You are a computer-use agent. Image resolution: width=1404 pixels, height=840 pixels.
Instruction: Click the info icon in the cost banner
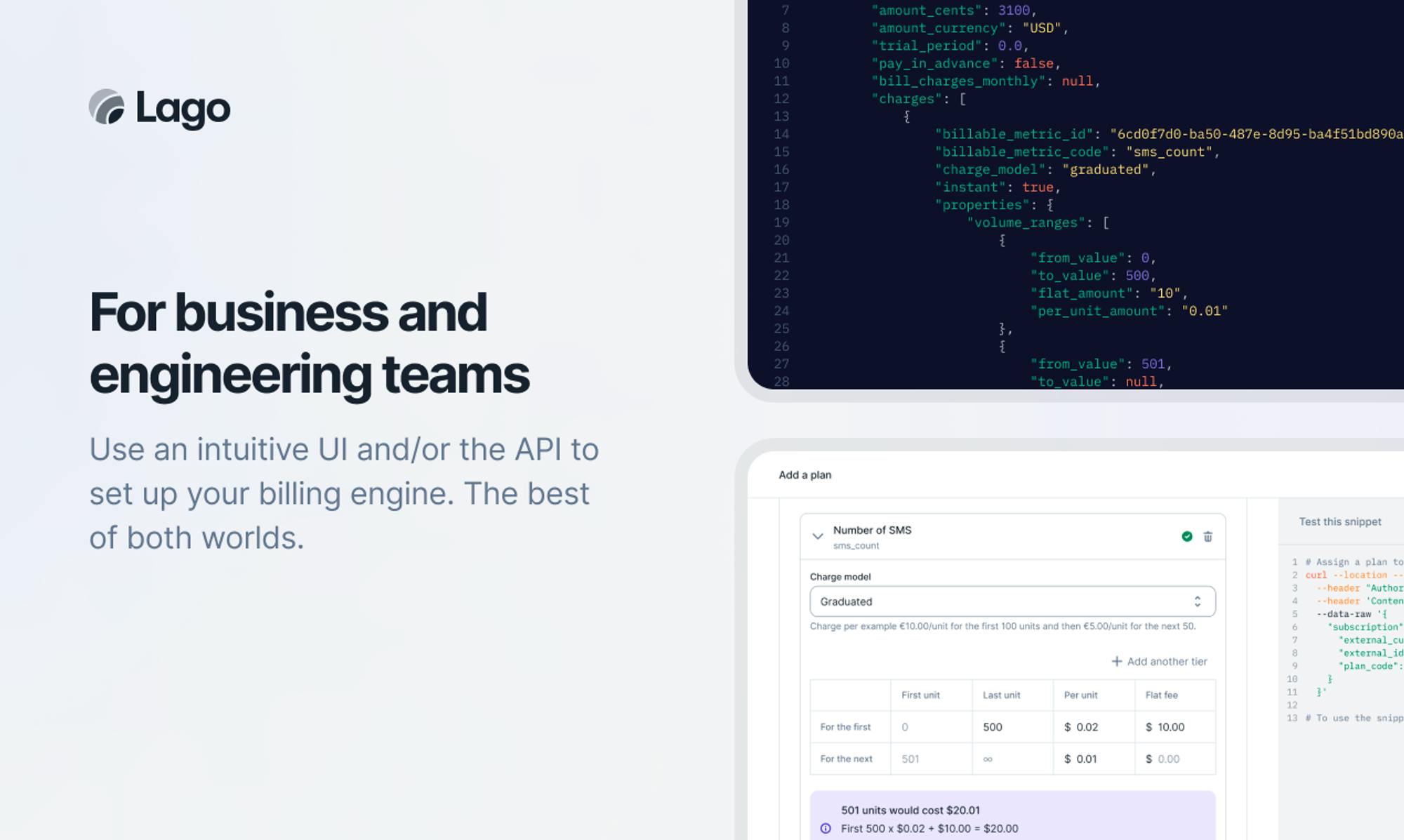[826, 829]
